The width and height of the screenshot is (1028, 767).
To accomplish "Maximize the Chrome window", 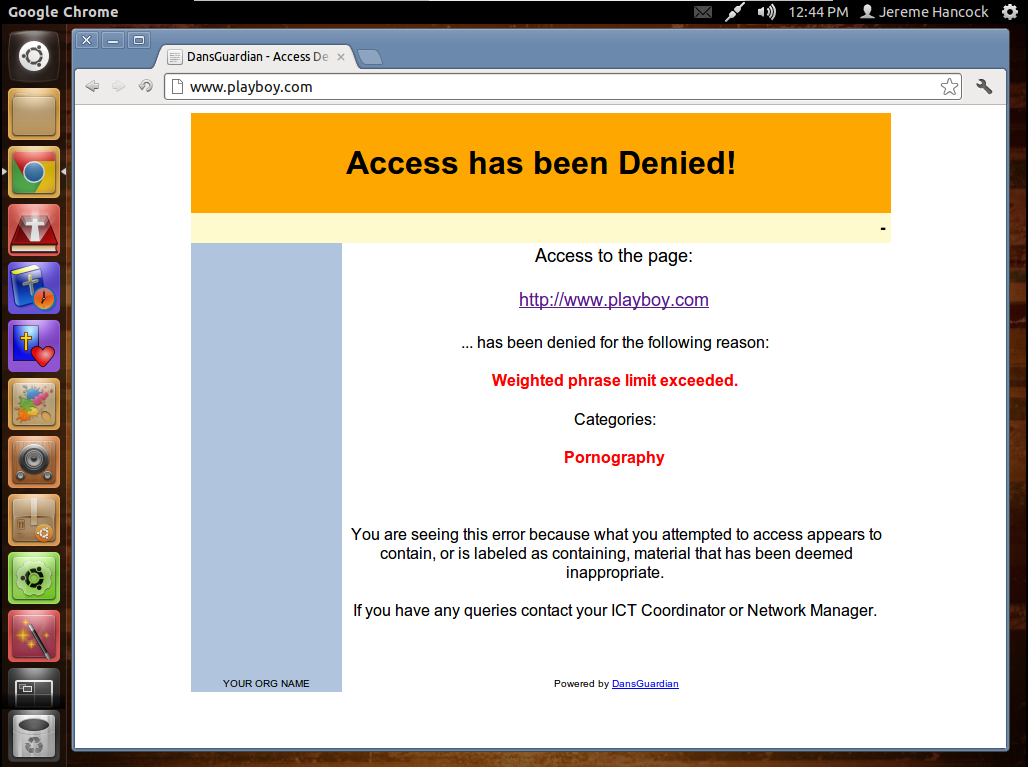I will (x=139, y=41).
